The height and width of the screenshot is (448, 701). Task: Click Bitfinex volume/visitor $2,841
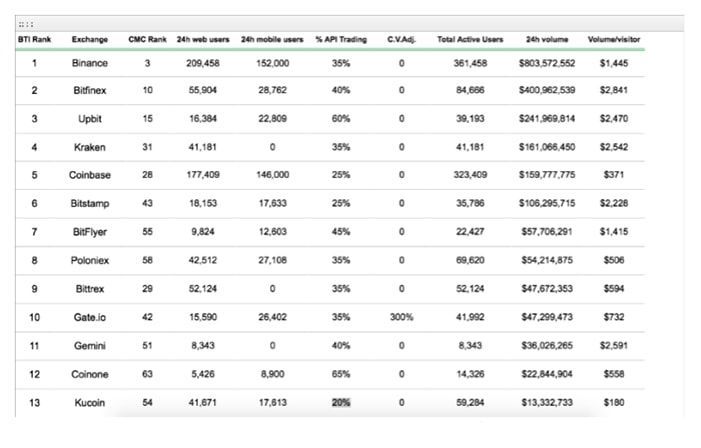(x=614, y=90)
